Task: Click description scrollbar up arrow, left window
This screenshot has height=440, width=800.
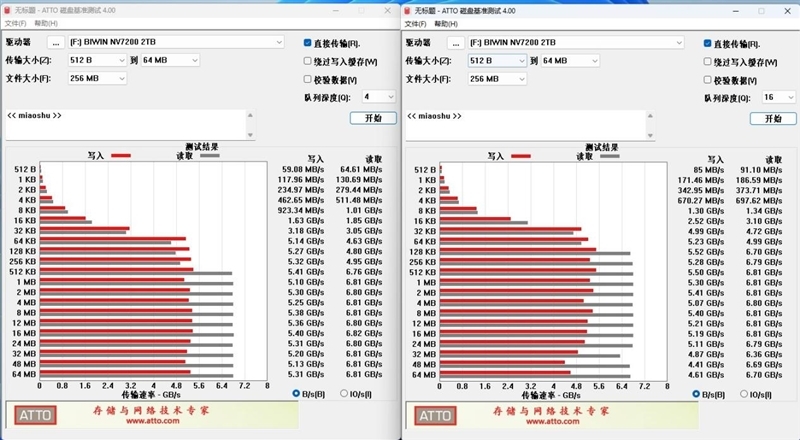Action: [250, 115]
